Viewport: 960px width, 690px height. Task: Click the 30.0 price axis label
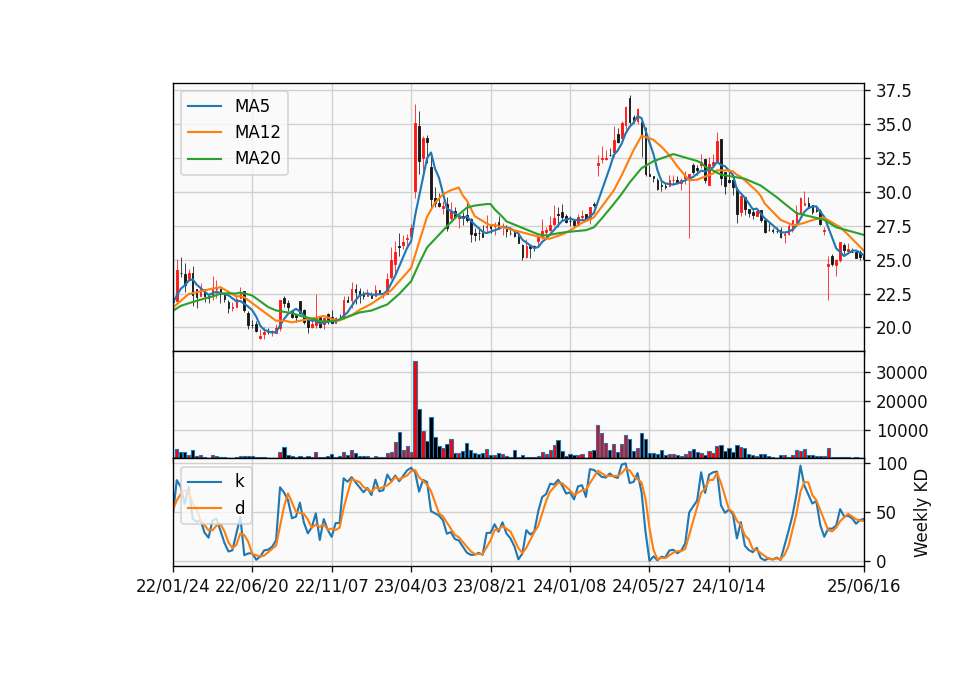pos(893,193)
